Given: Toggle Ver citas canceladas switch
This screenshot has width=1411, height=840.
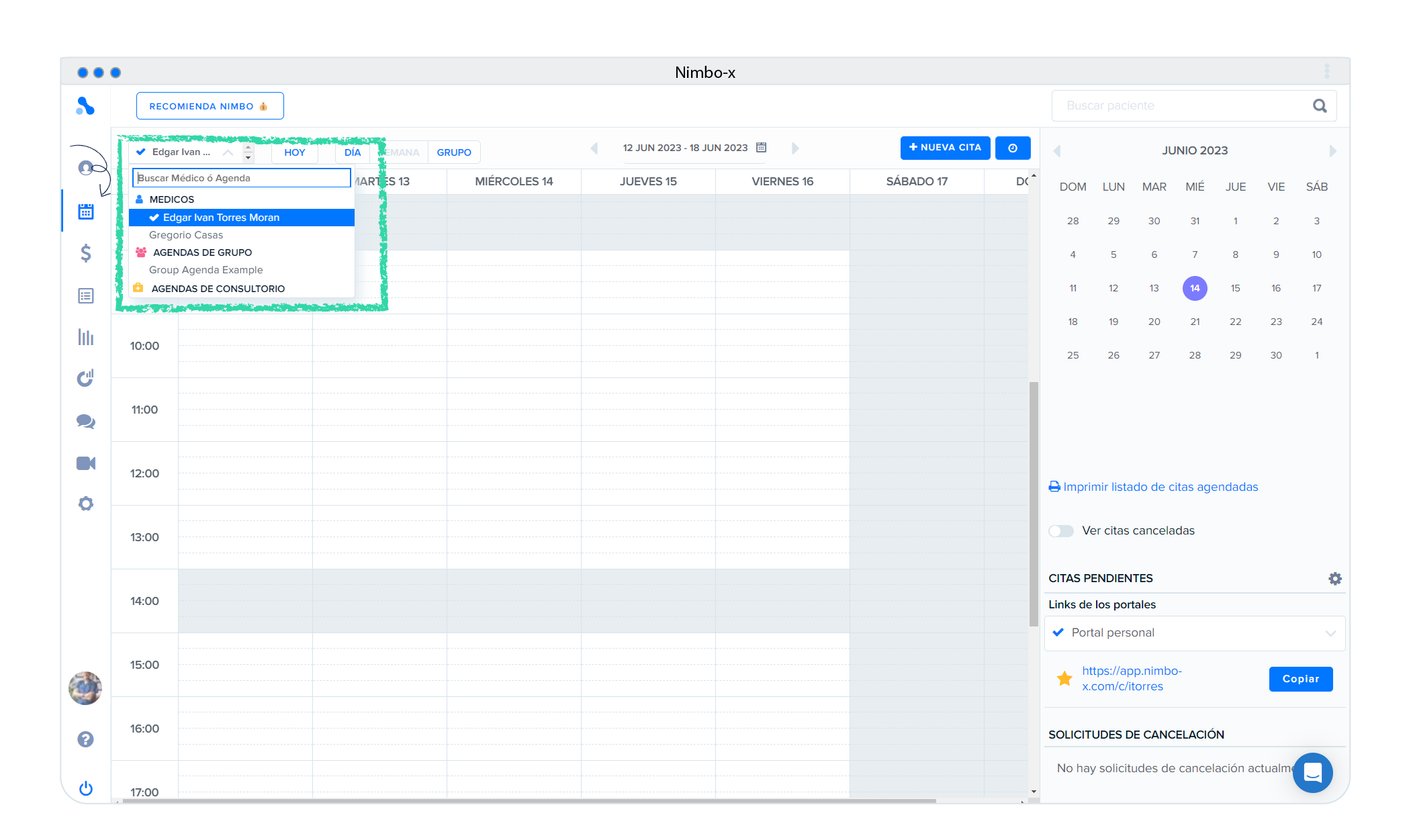Looking at the screenshot, I should coord(1061,531).
